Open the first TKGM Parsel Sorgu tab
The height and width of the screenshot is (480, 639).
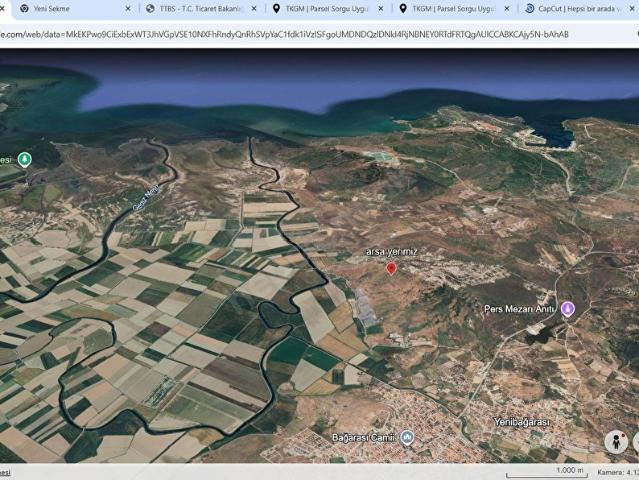[325, 8]
